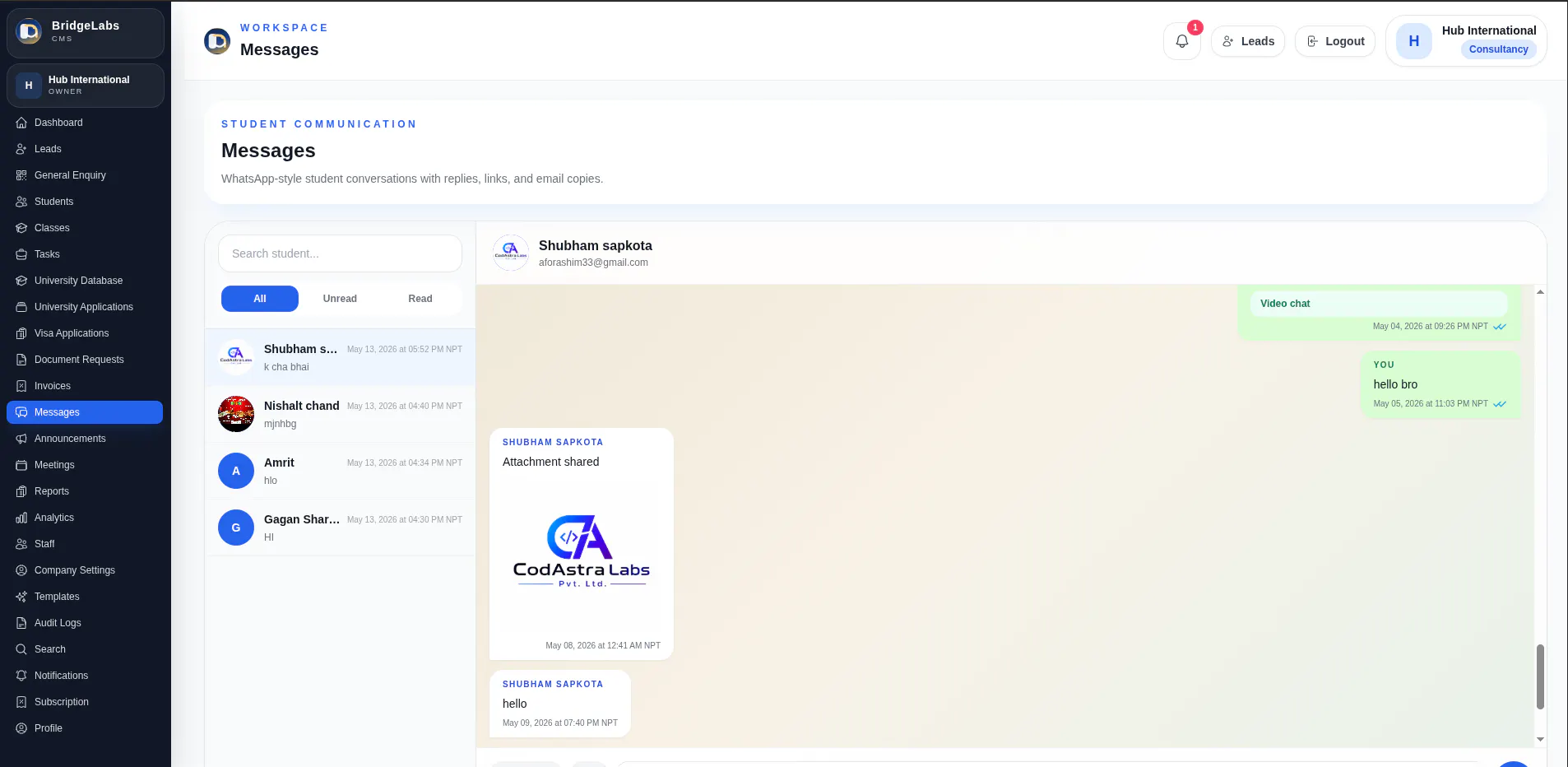Image resolution: width=1568 pixels, height=767 pixels.
Task: Open Students section in sidebar
Action: tap(85, 202)
